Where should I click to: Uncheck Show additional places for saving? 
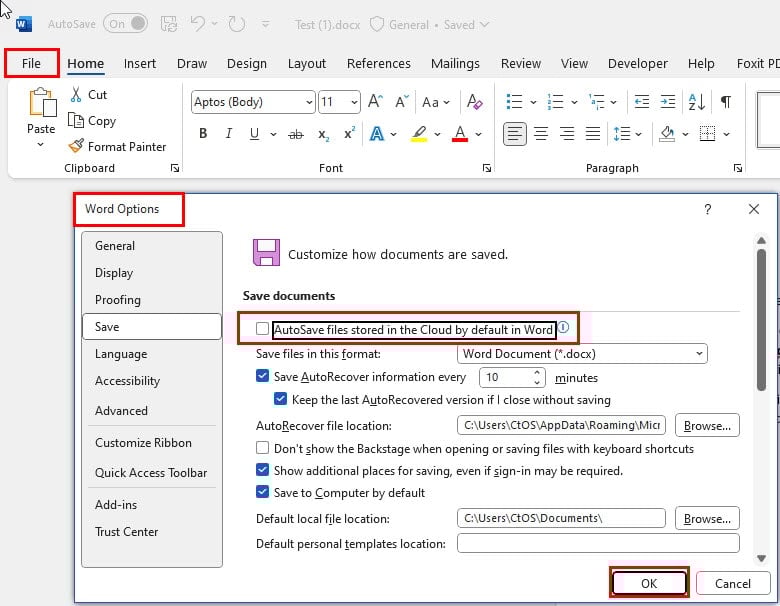point(262,469)
